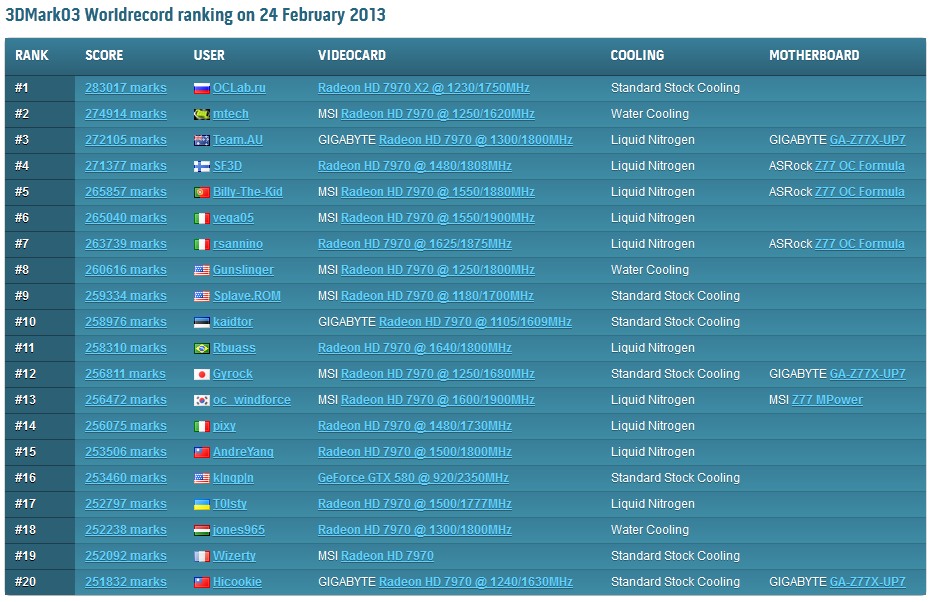Click the flag icon next to mtech
The height and width of the screenshot is (602, 933).
point(202,114)
